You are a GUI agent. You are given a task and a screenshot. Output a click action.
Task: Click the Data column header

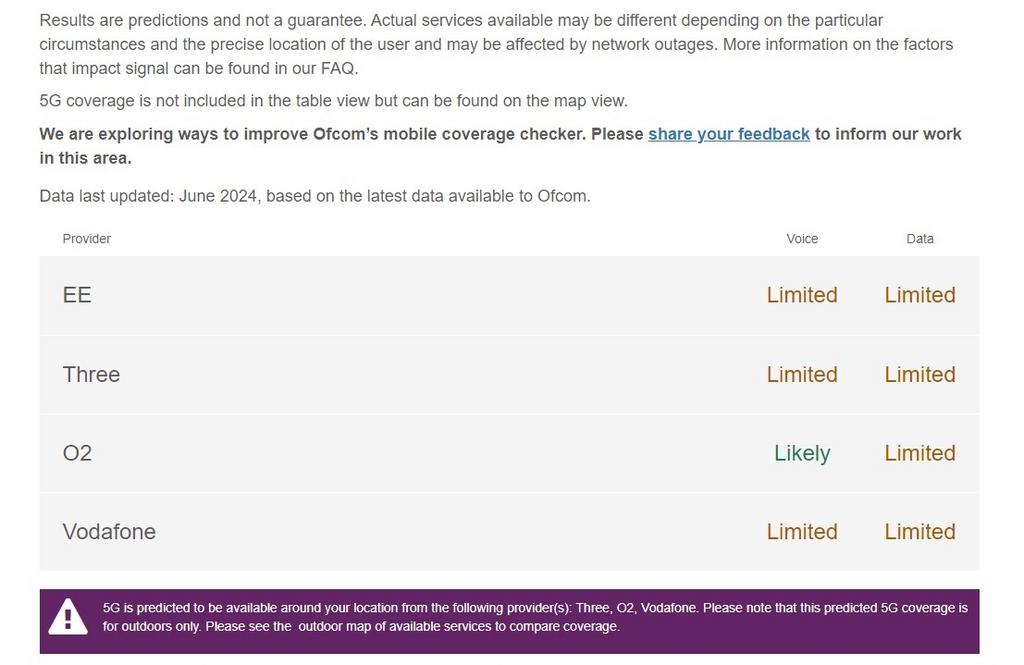pos(920,239)
